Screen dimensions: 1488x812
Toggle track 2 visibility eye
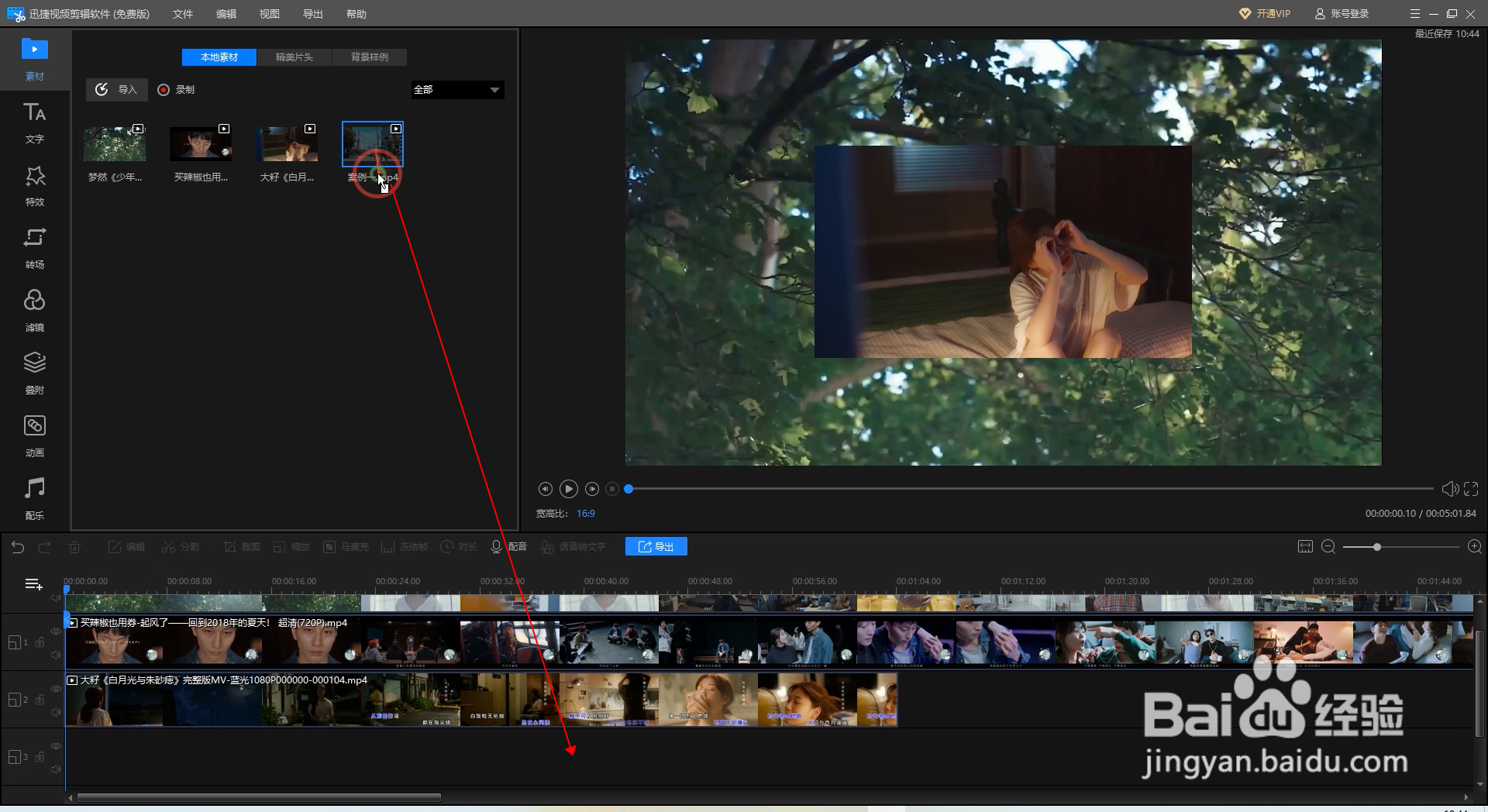click(x=56, y=689)
